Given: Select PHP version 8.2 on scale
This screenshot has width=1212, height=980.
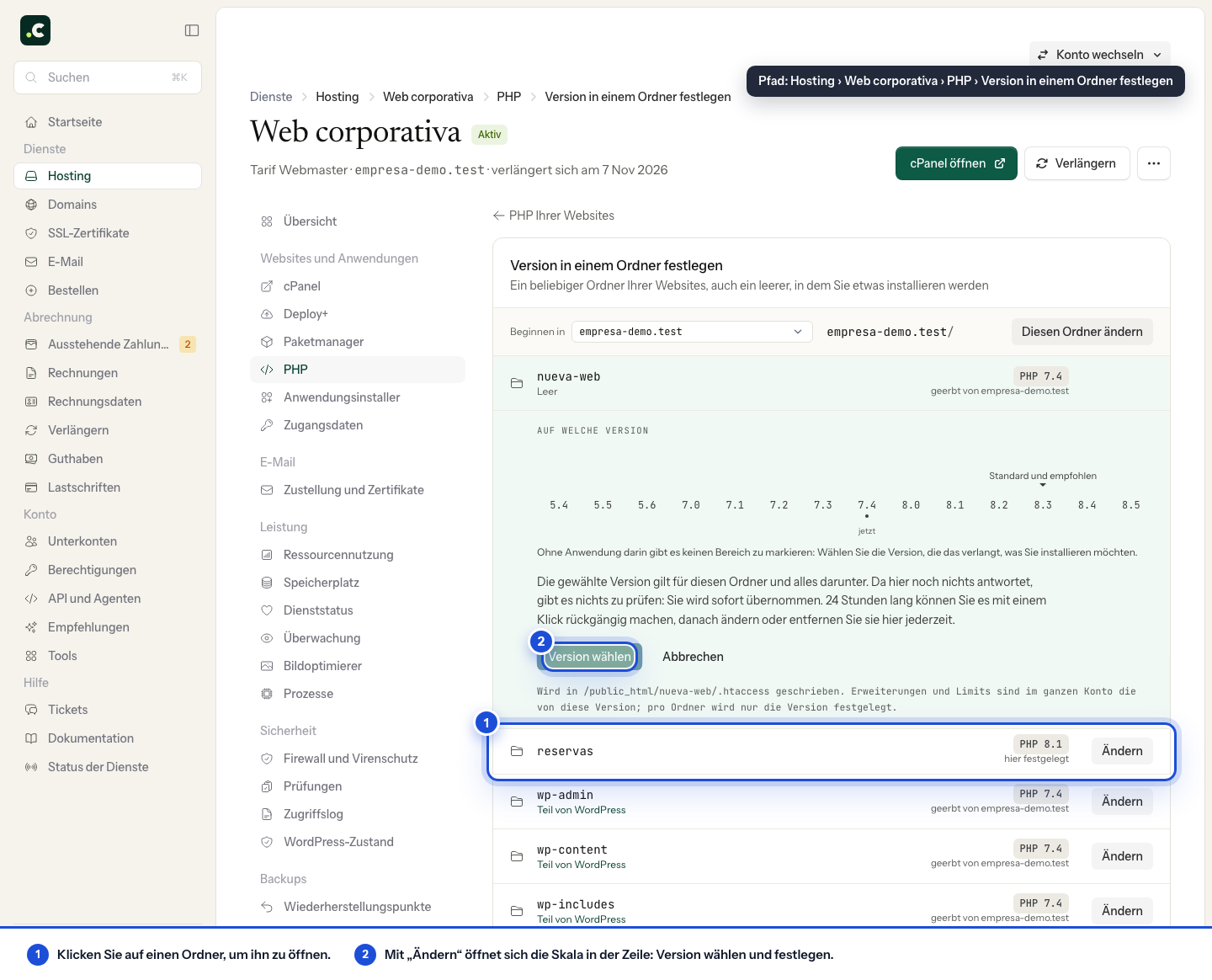Looking at the screenshot, I should point(999,505).
